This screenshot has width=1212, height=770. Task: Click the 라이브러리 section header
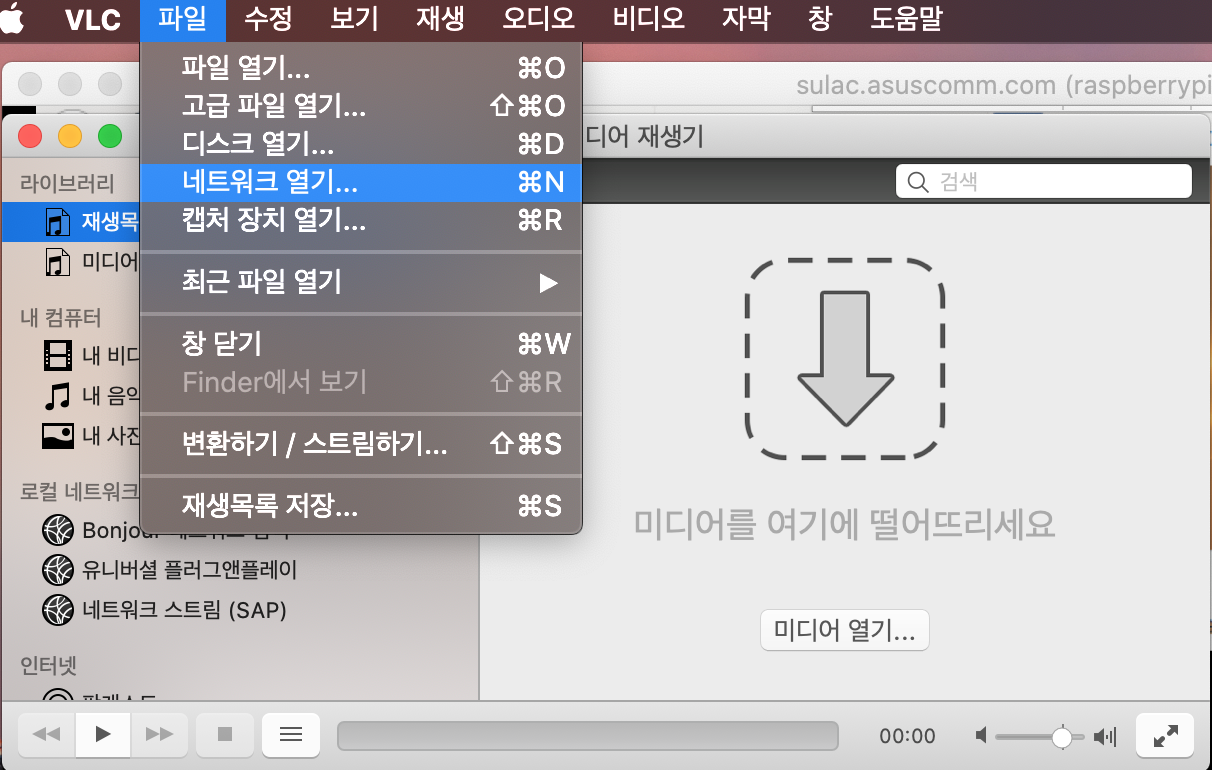tap(67, 183)
